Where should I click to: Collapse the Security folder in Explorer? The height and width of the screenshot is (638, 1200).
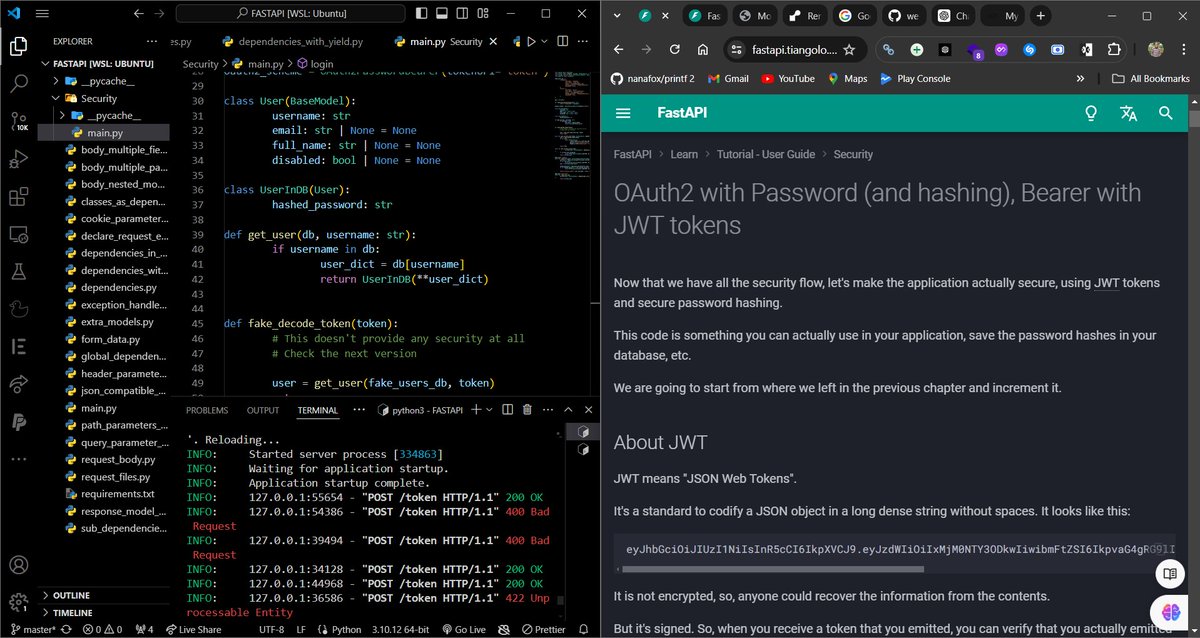click(56, 98)
